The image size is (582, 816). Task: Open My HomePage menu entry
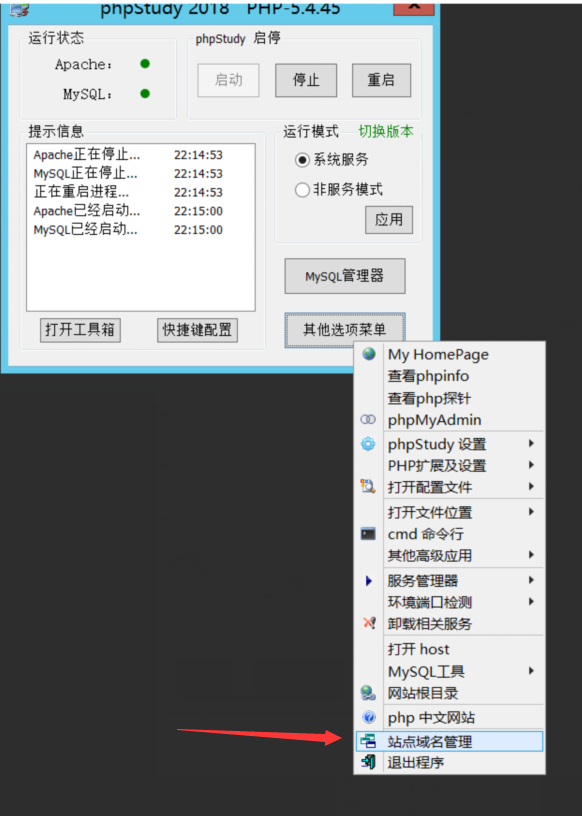[x=450, y=354]
